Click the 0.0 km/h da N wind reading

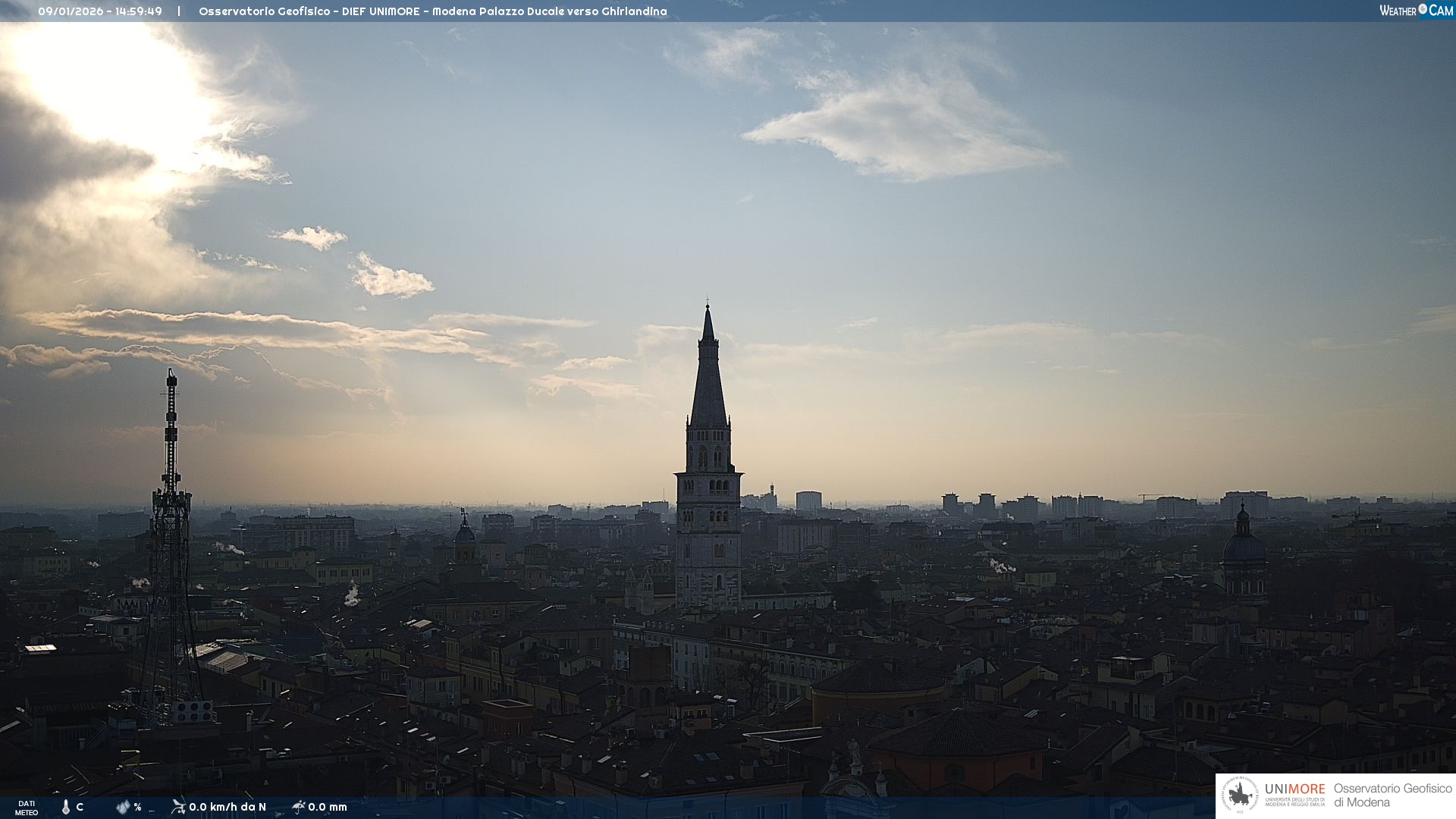pos(227,807)
